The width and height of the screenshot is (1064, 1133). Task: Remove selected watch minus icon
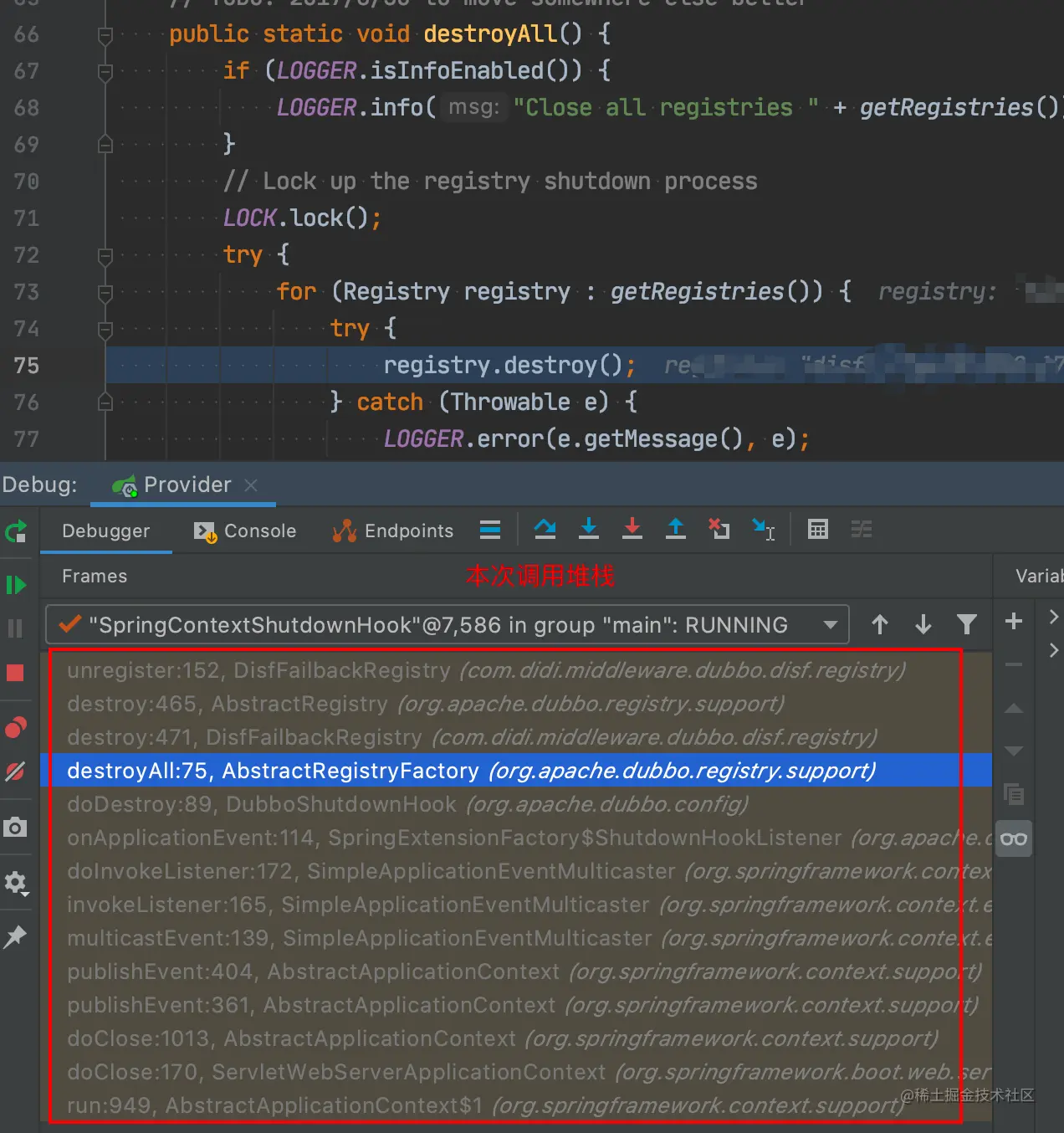coord(1014,664)
